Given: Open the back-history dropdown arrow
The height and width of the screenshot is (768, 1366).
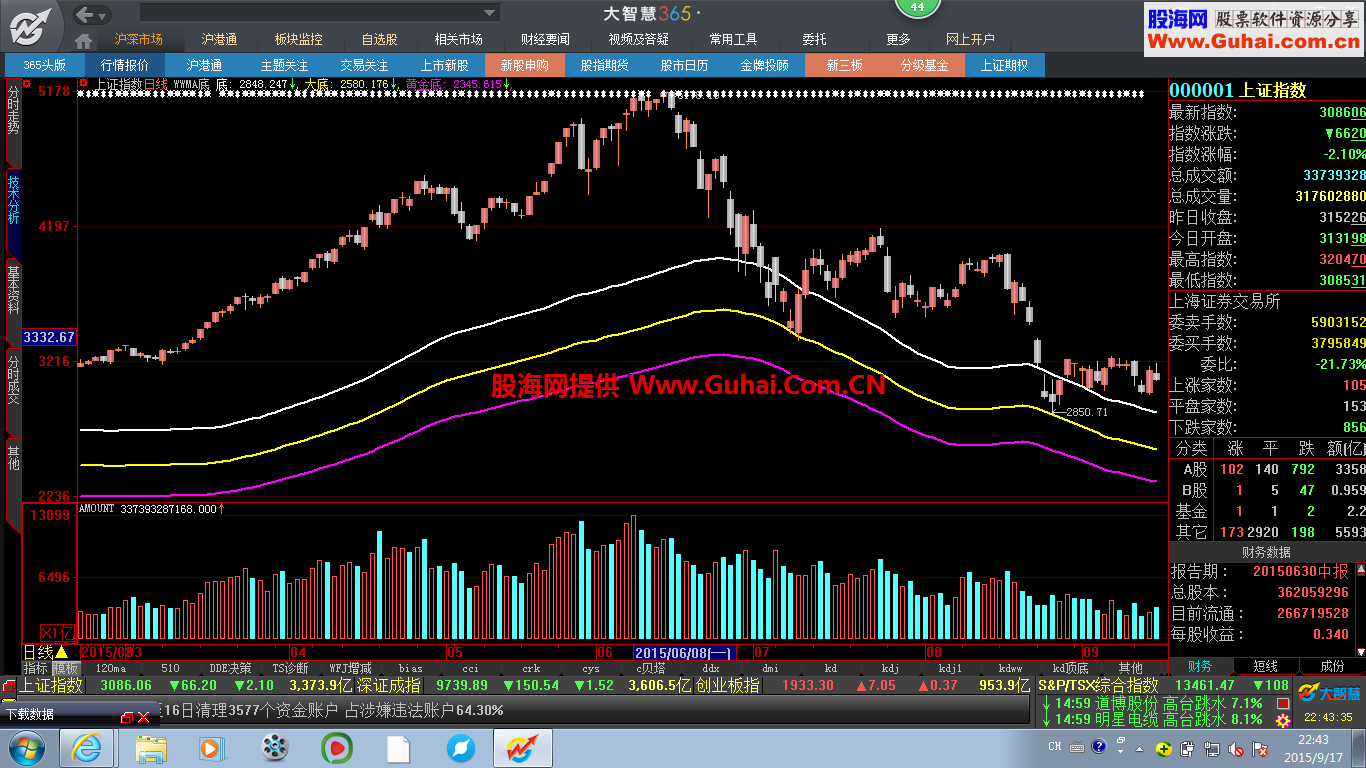Looking at the screenshot, I should (104, 14).
